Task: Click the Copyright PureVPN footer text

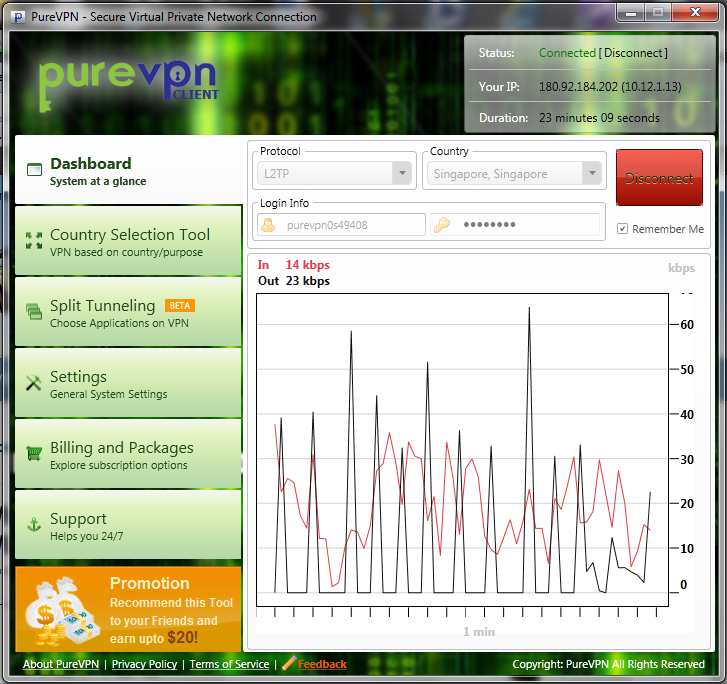Action: coord(608,664)
